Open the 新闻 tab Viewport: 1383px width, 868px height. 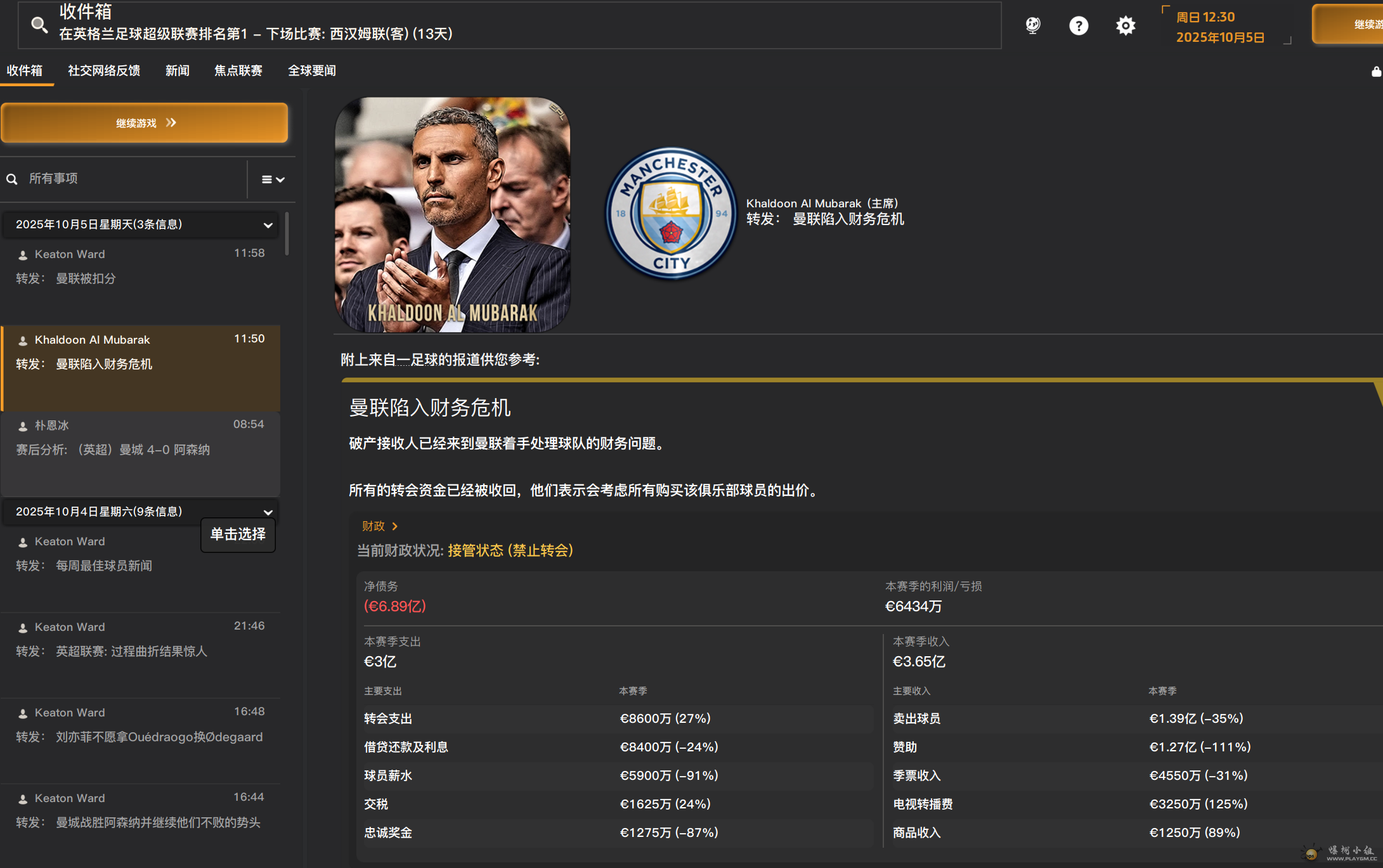[178, 70]
